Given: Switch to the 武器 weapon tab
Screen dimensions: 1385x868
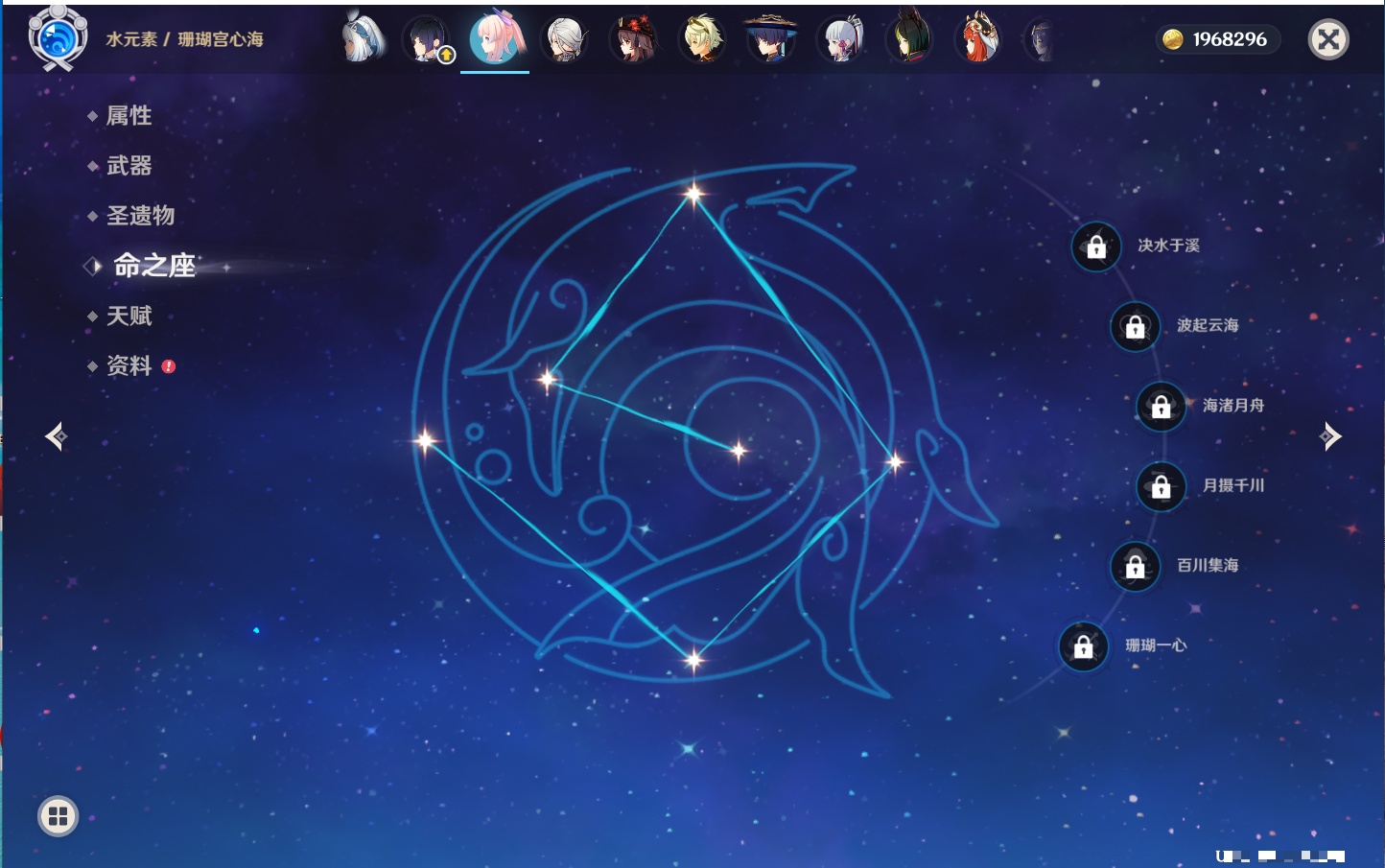Looking at the screenshot, I should click(129, 166).
